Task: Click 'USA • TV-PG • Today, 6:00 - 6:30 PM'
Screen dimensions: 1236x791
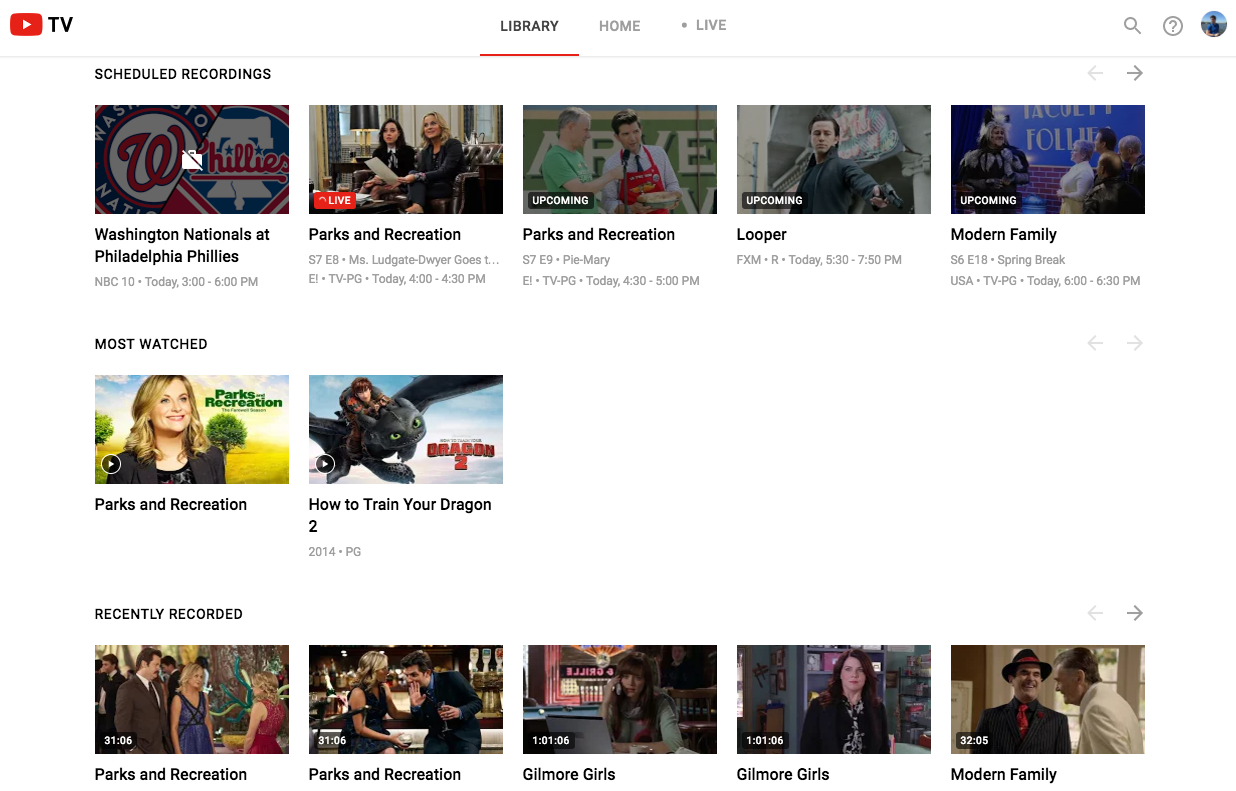Action: tap(1046, 281)
